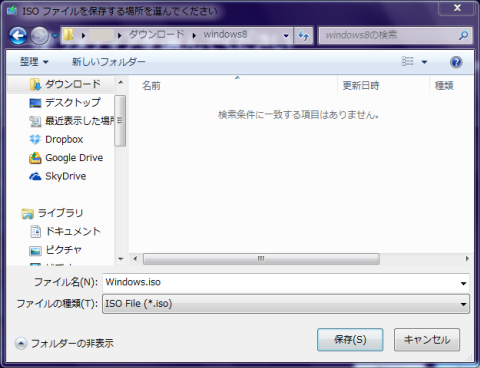Screen dimensions: 480x368
Task: Open recent locations dropdown beside the Forward arrow
Action: click(55, 35)
